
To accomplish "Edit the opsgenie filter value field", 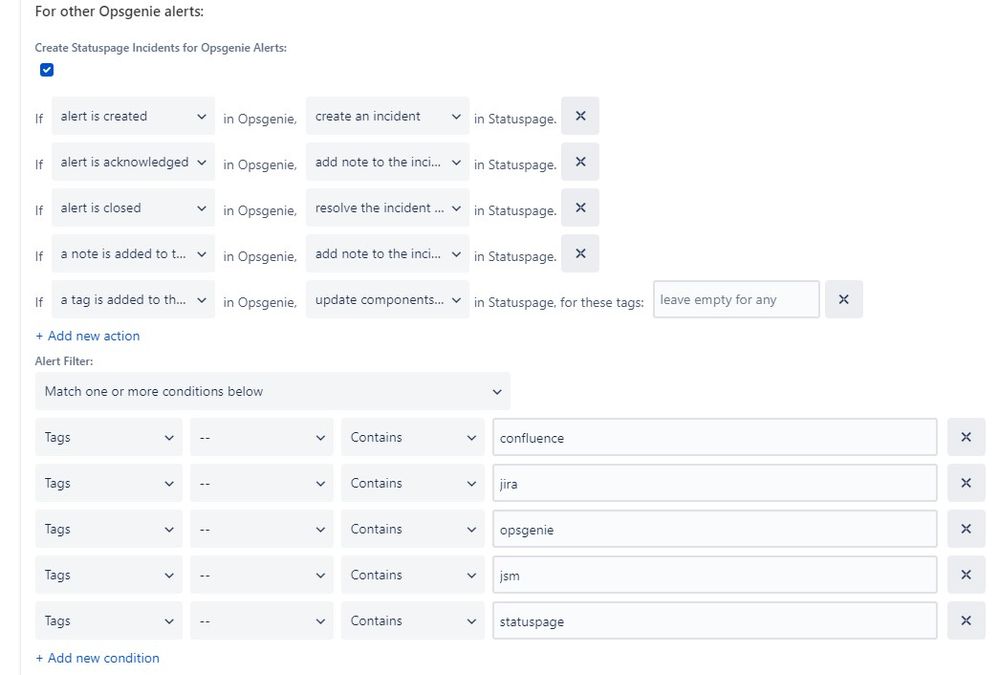I will pos(715,529).
